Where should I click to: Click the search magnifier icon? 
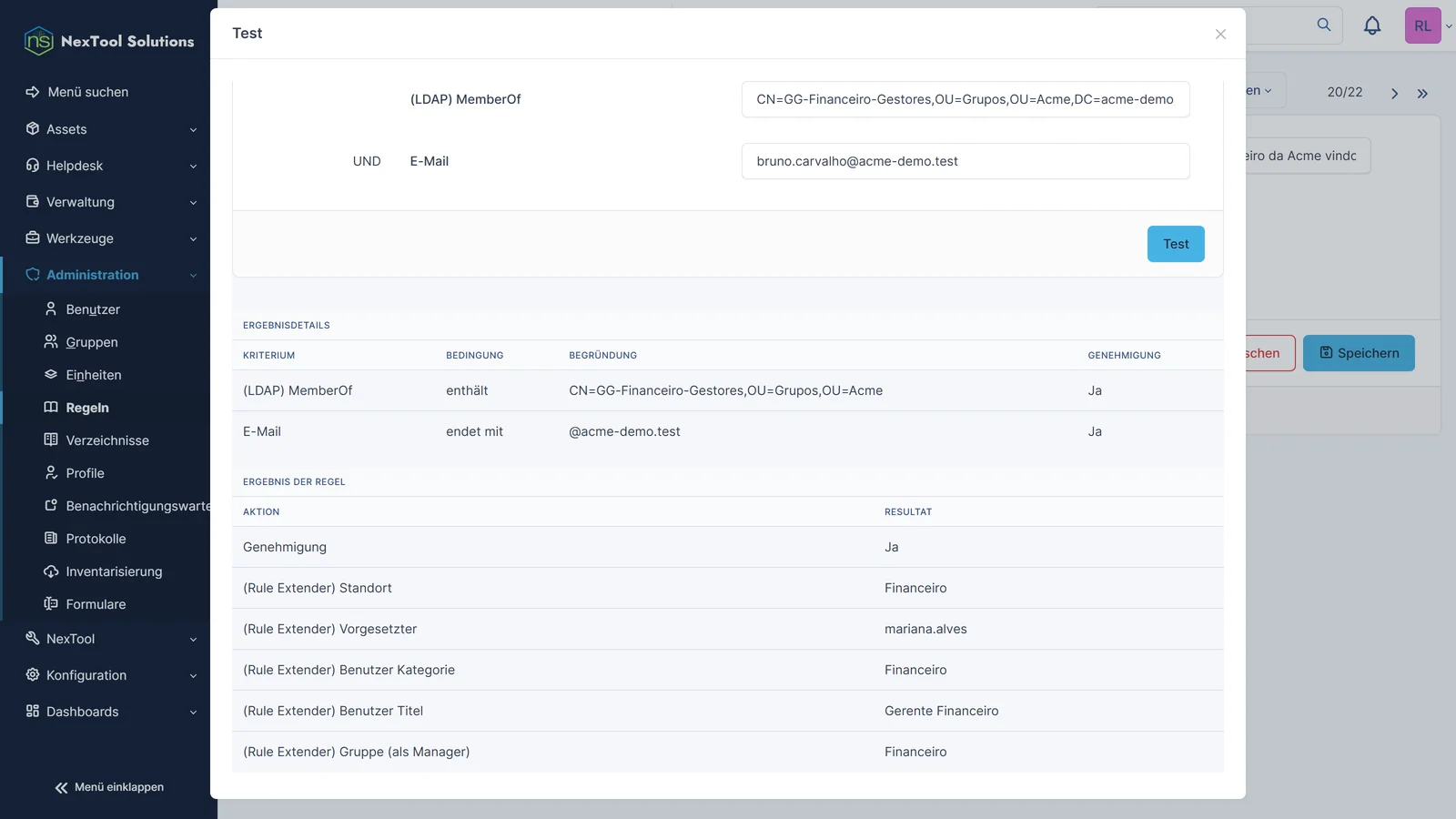1324,25
